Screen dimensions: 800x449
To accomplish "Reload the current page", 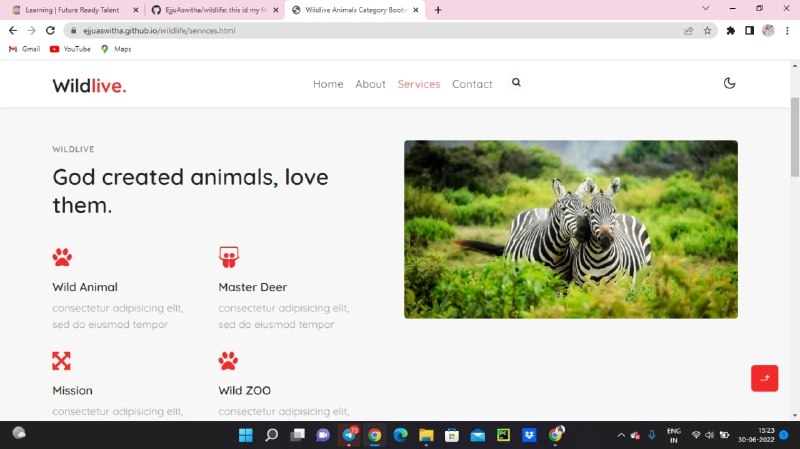I will [50, 31].
